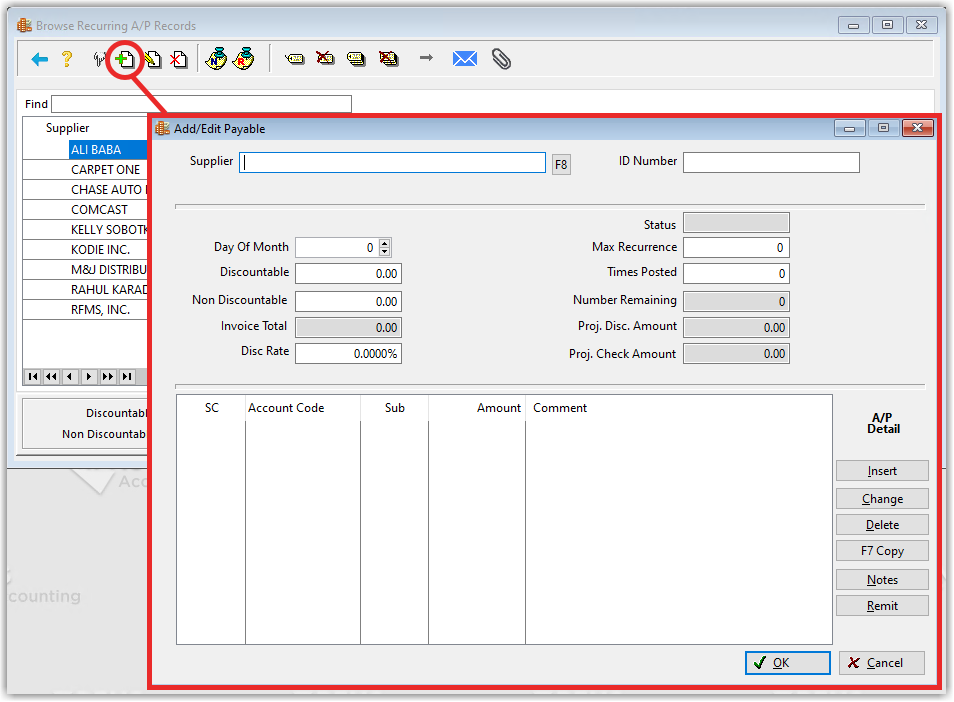Click the F7 Copy button
Viewport: 954px width, 702px height.
click(x=882, y=551)
